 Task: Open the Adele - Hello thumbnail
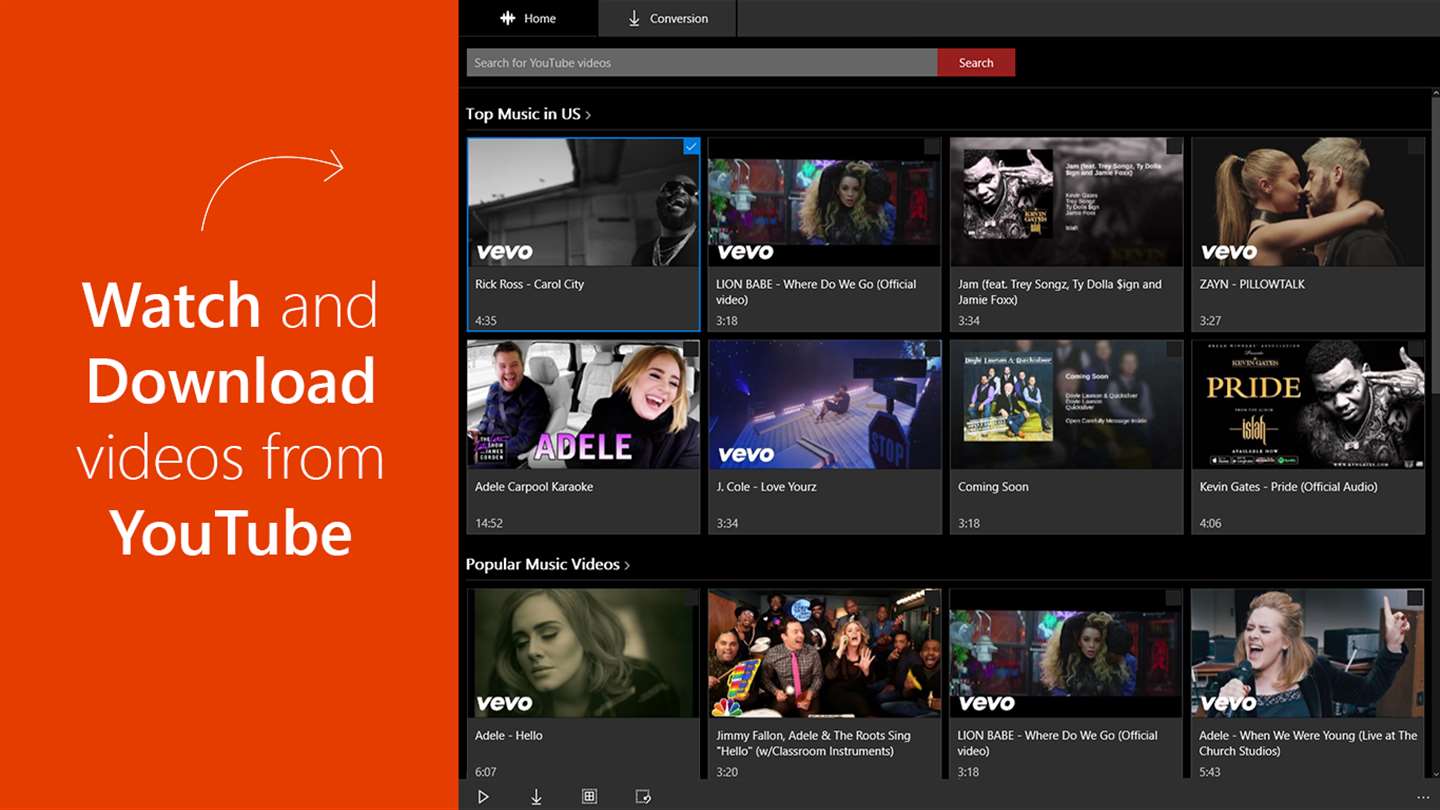pos(583,653)
